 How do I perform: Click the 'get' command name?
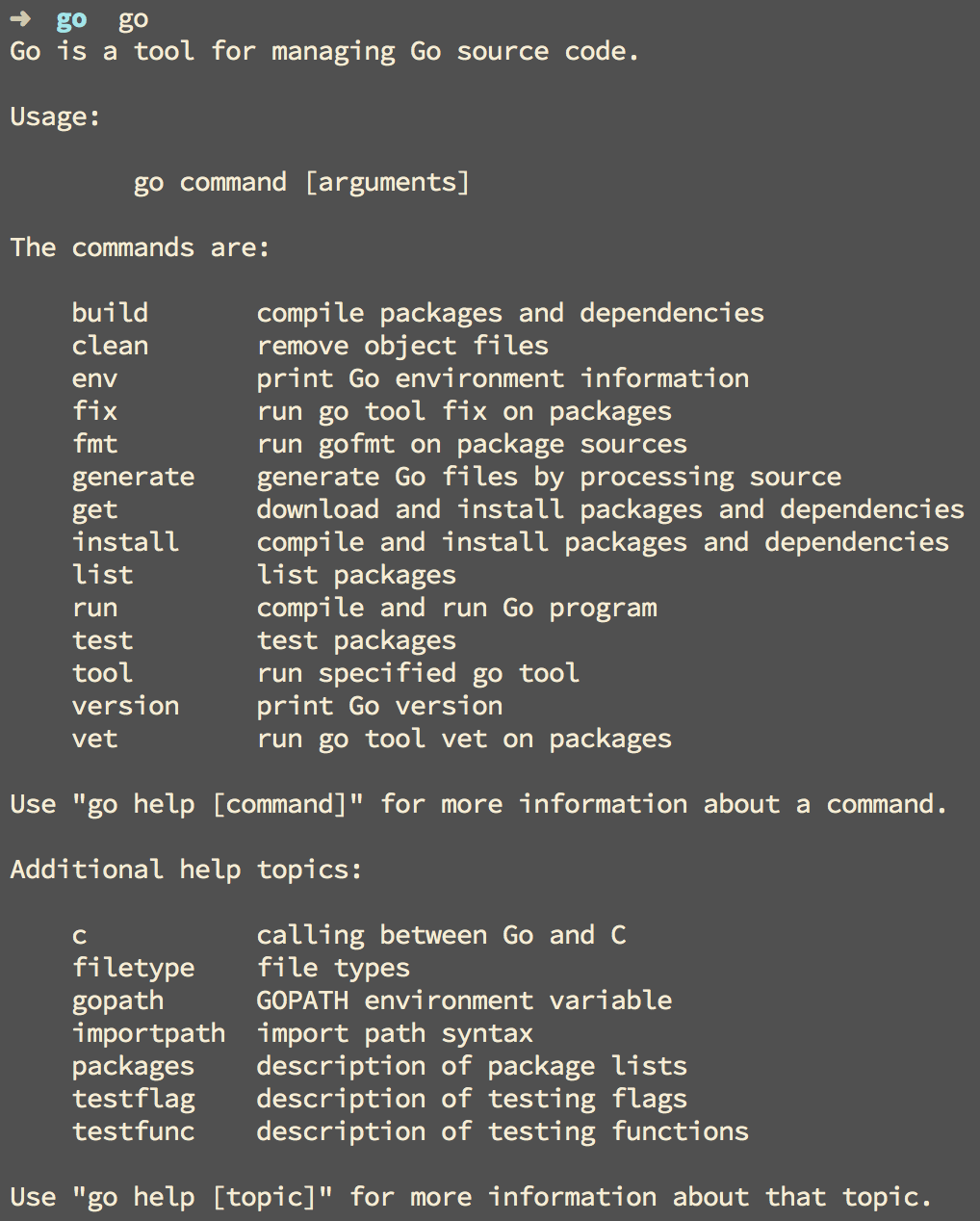pos(94,510)
